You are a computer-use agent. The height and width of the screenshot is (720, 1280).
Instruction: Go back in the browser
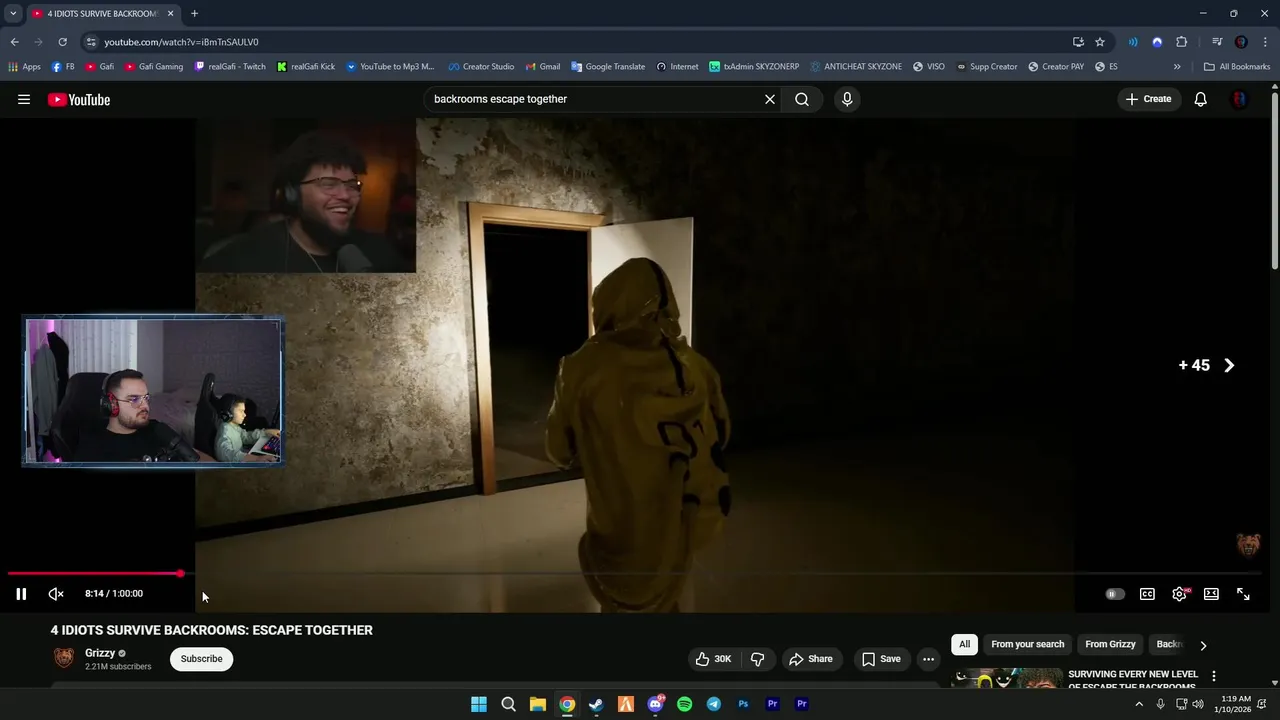tap(14, 42)
